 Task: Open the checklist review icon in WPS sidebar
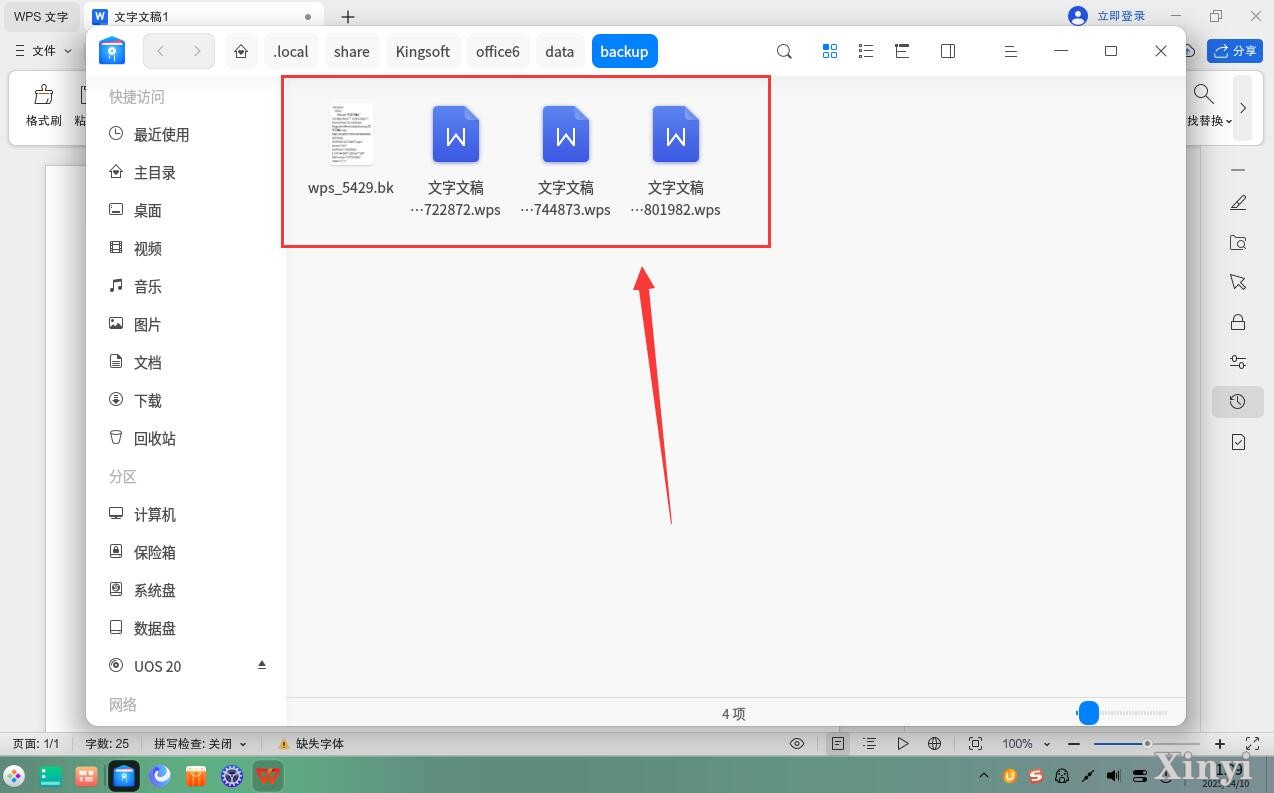click(x=1238, y=442)
